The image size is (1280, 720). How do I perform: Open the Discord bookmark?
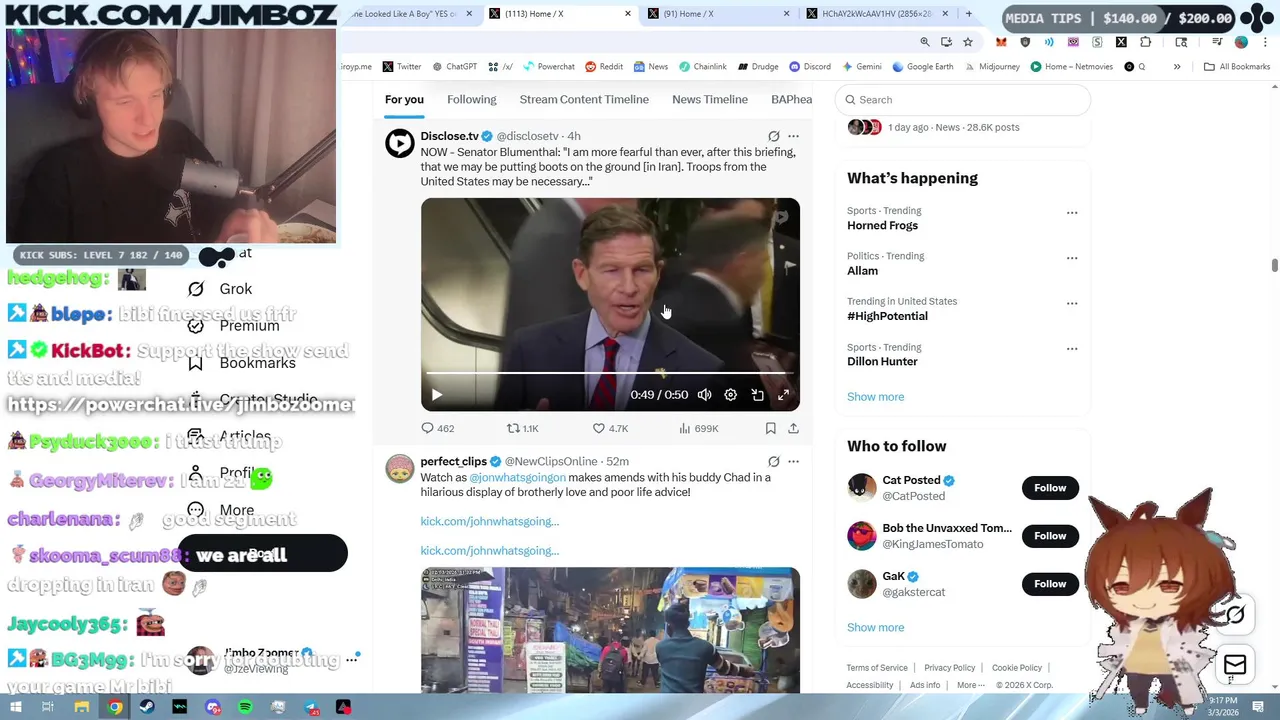(810, 67)
